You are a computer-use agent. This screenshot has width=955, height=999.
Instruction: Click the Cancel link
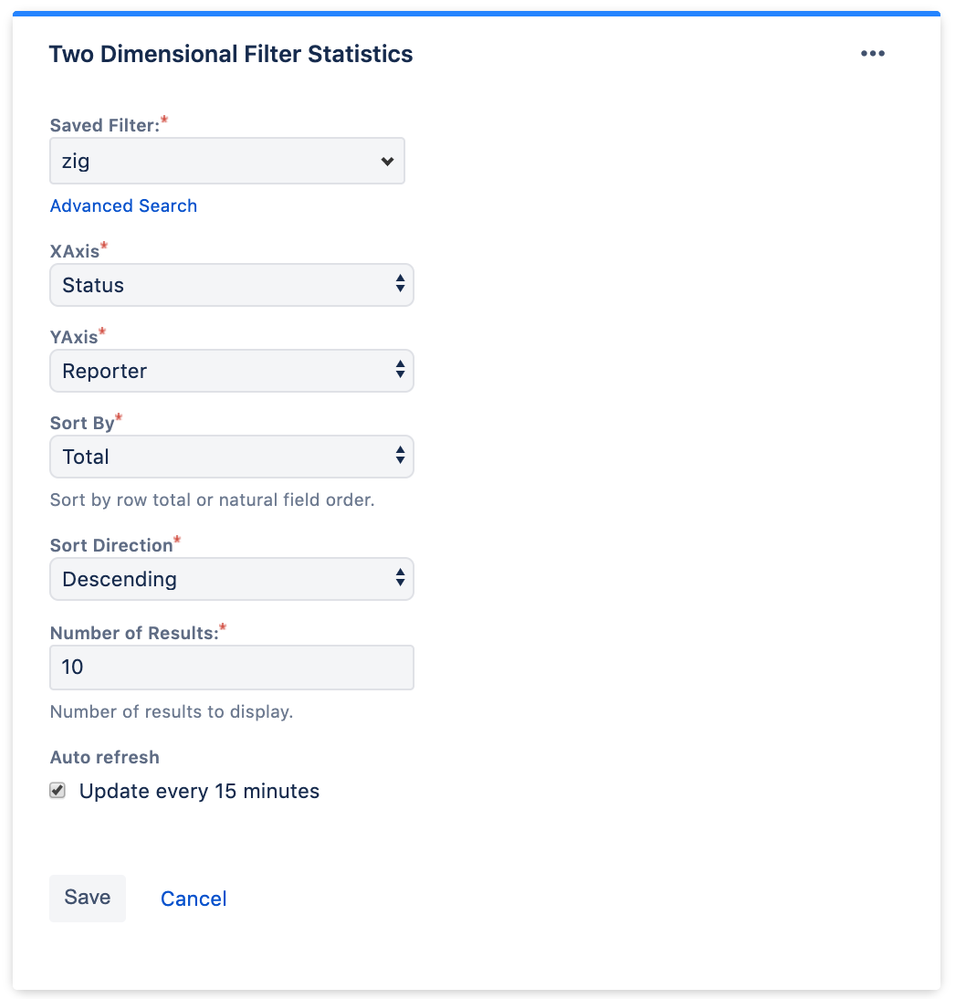tap(193, 898)
